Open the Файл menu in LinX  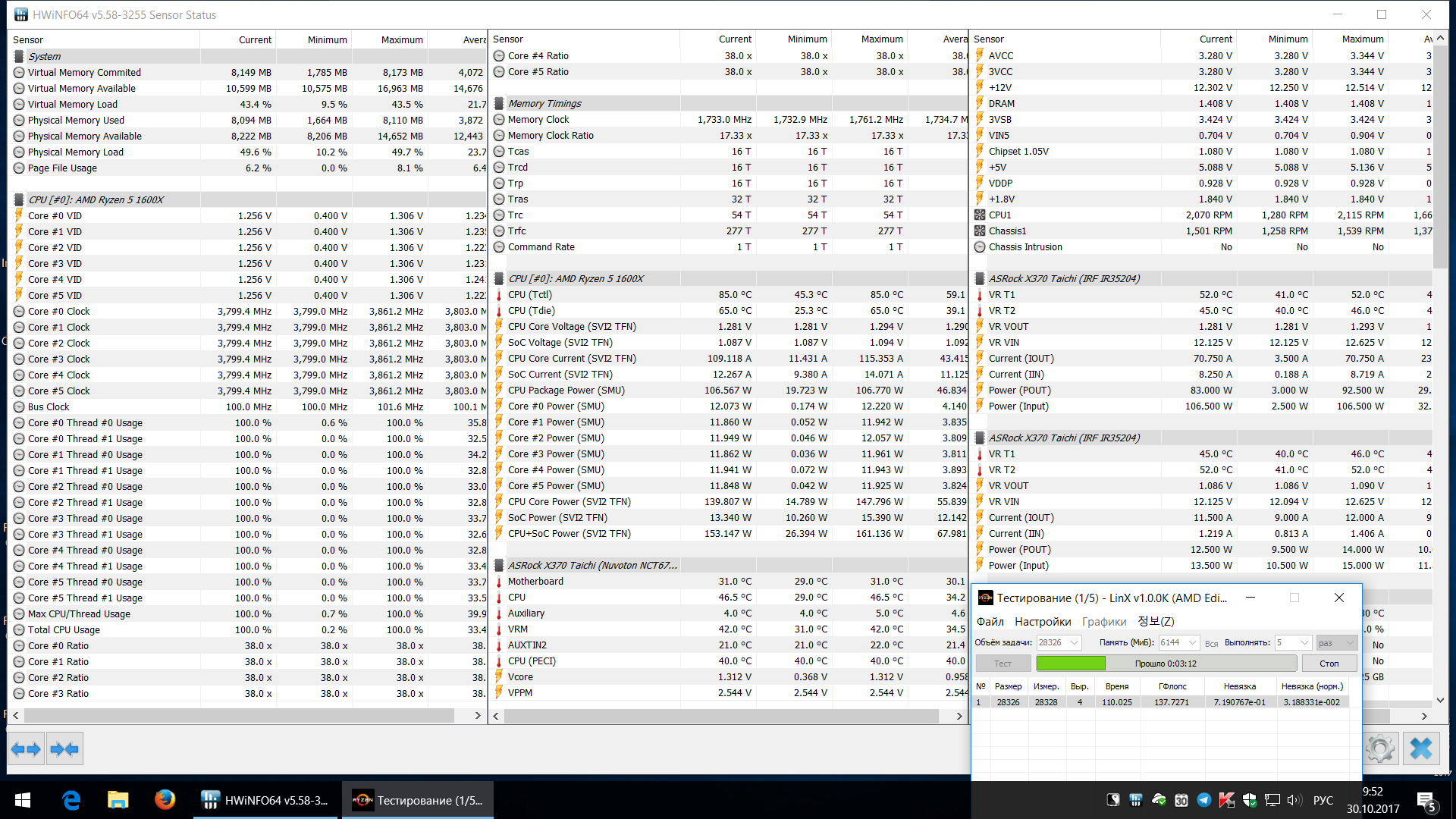point(990,622)
